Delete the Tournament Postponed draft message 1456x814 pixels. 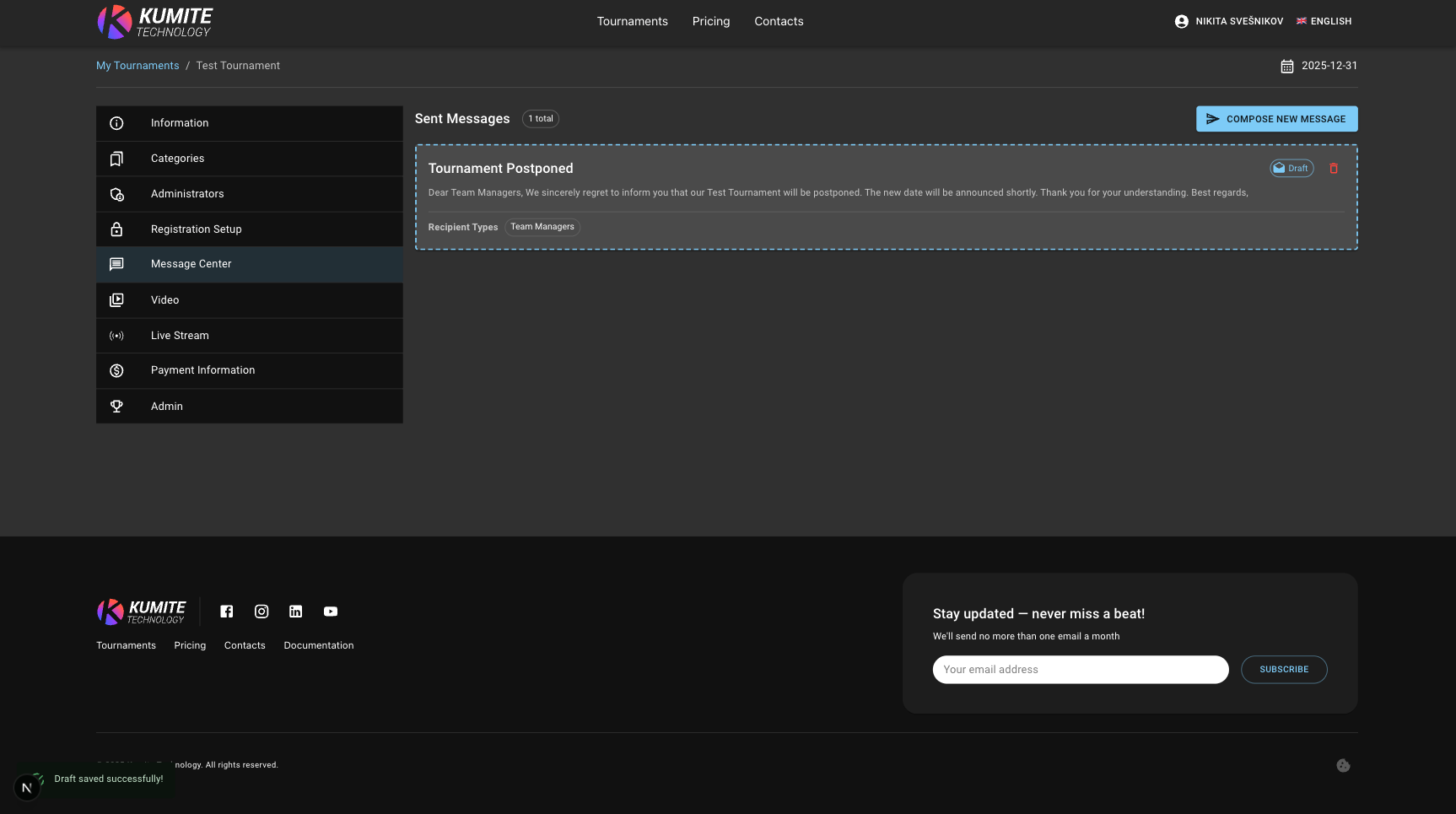pyautogui.click(x=1334, y=169)
